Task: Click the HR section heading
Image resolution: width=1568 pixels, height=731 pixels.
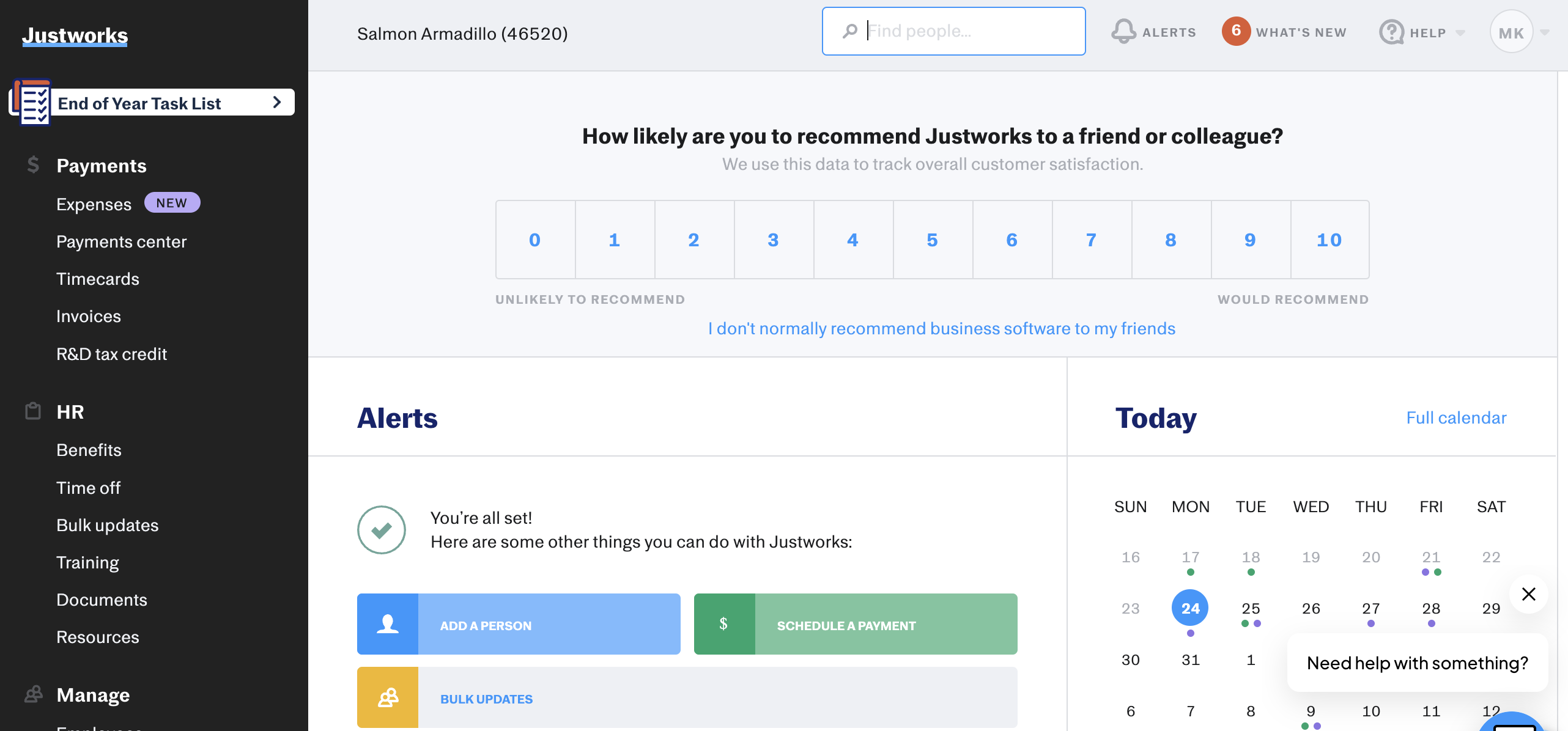Action: click(70, 412)
